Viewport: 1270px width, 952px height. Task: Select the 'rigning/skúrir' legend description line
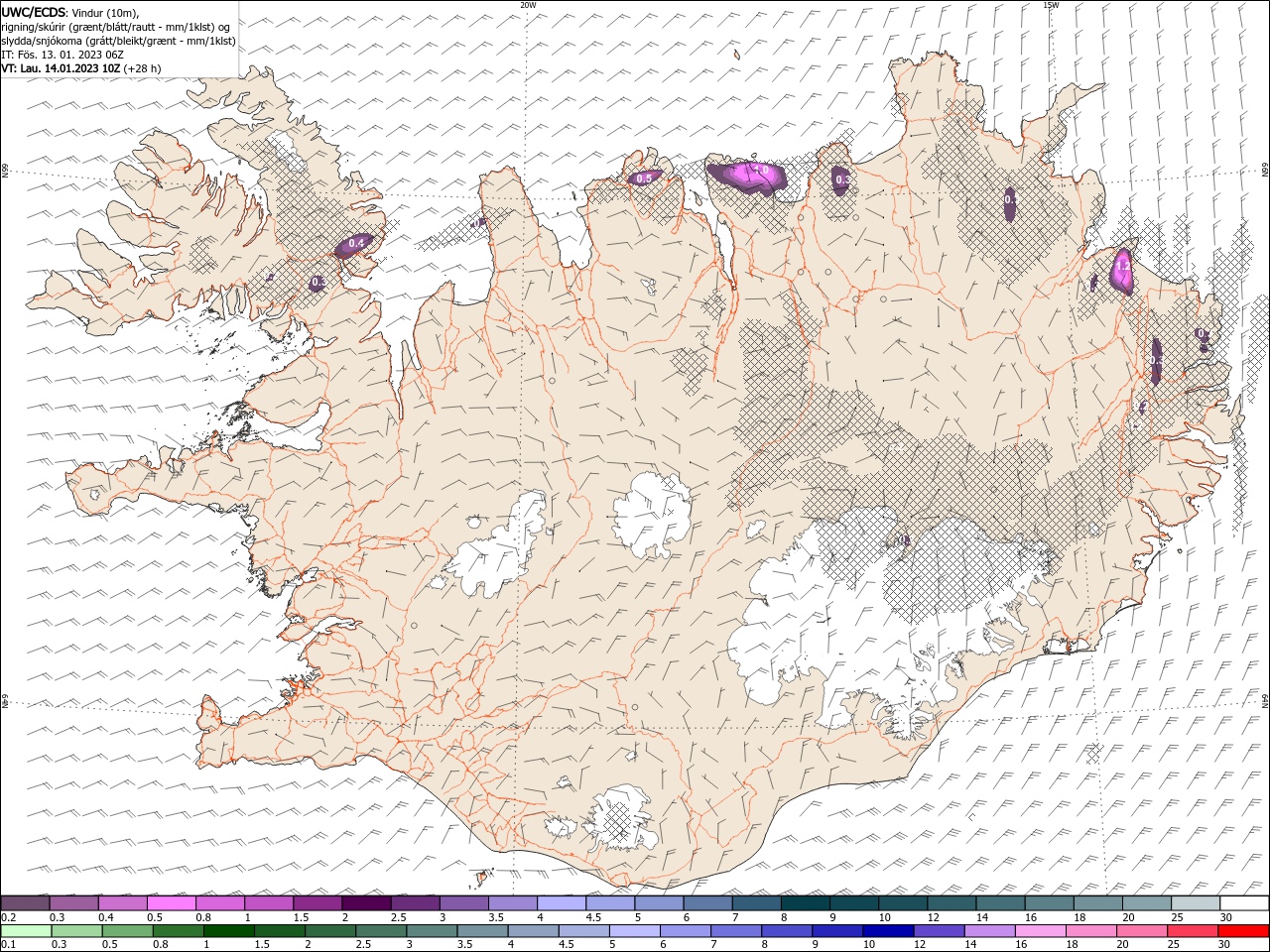pos(115,27)
